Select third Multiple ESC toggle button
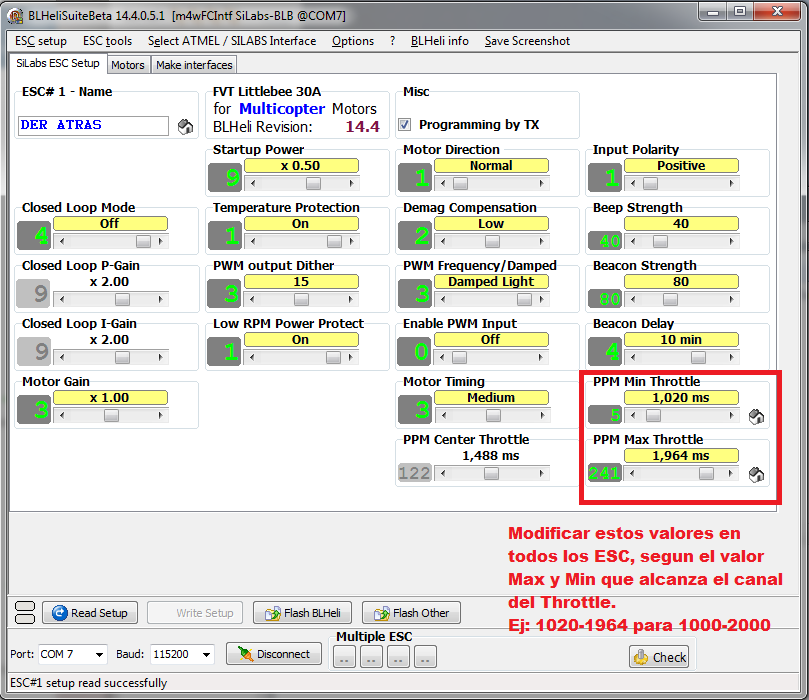 click(x=398, y=657)
